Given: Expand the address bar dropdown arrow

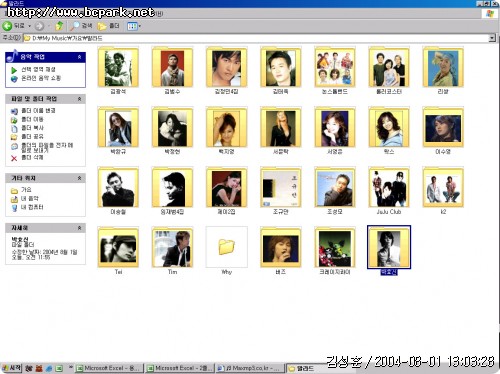Looking at the screenshot, I should [492, 38].
